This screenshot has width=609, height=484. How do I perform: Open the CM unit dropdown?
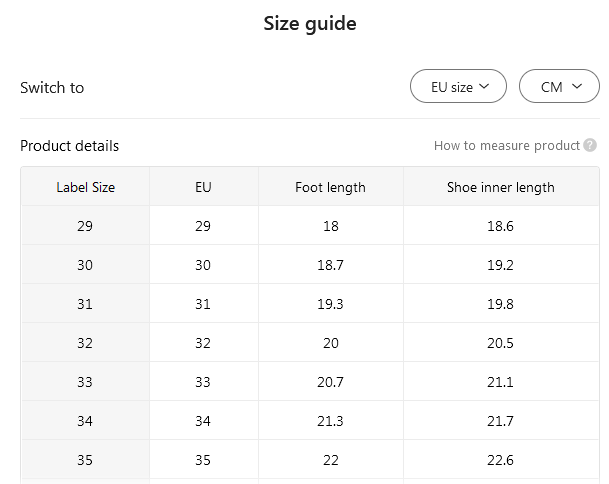[x=558, y=87]
